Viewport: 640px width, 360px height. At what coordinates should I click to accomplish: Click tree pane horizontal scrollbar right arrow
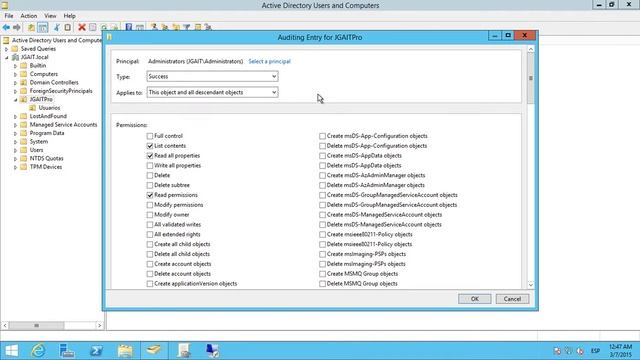(x=99, y=325)
